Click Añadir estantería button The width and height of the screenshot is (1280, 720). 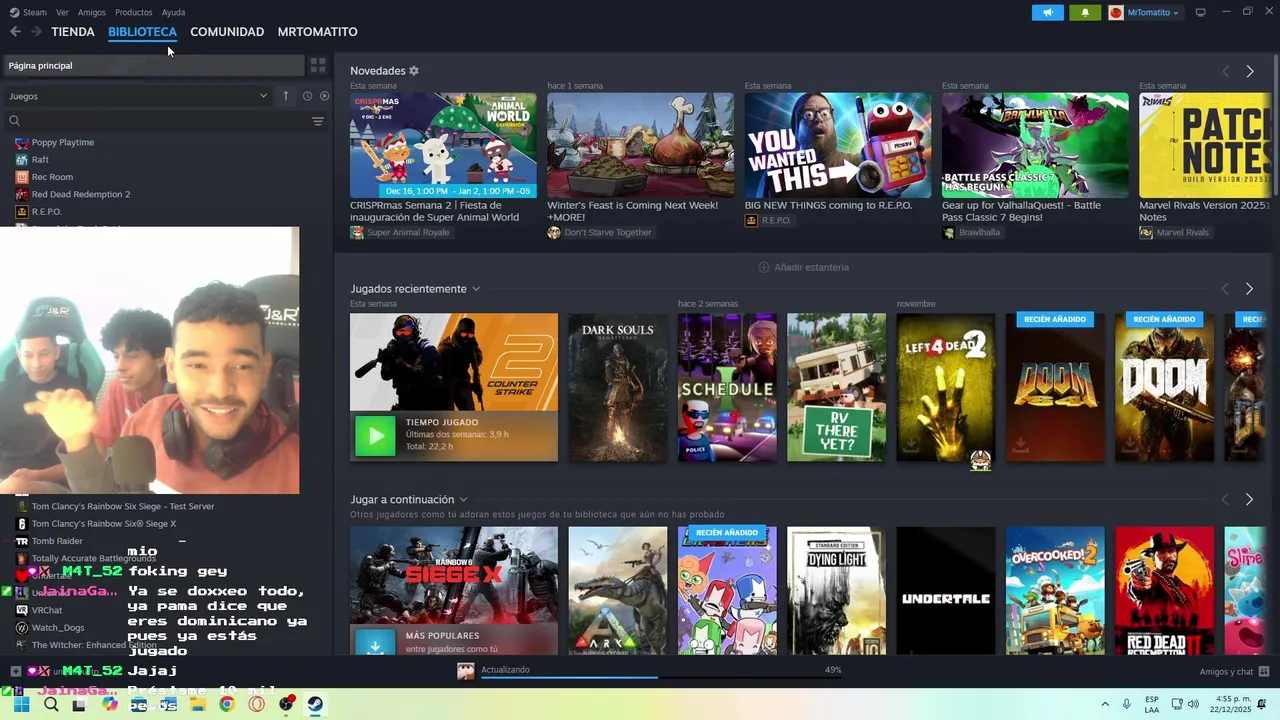[804, 267]
